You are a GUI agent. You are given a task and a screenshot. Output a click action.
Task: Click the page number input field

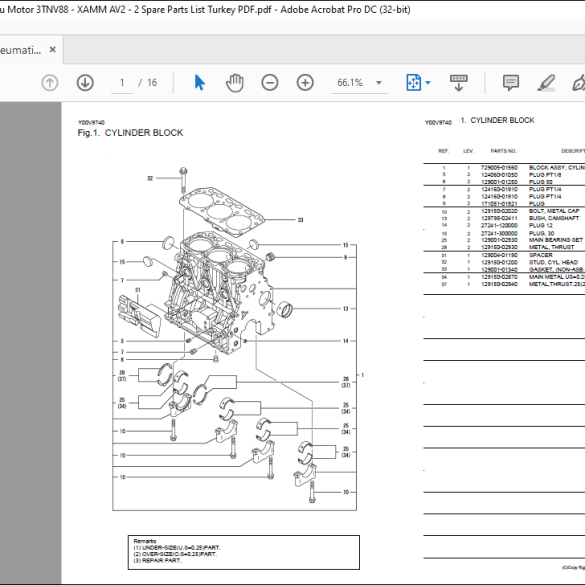click(x=122, y=82)
